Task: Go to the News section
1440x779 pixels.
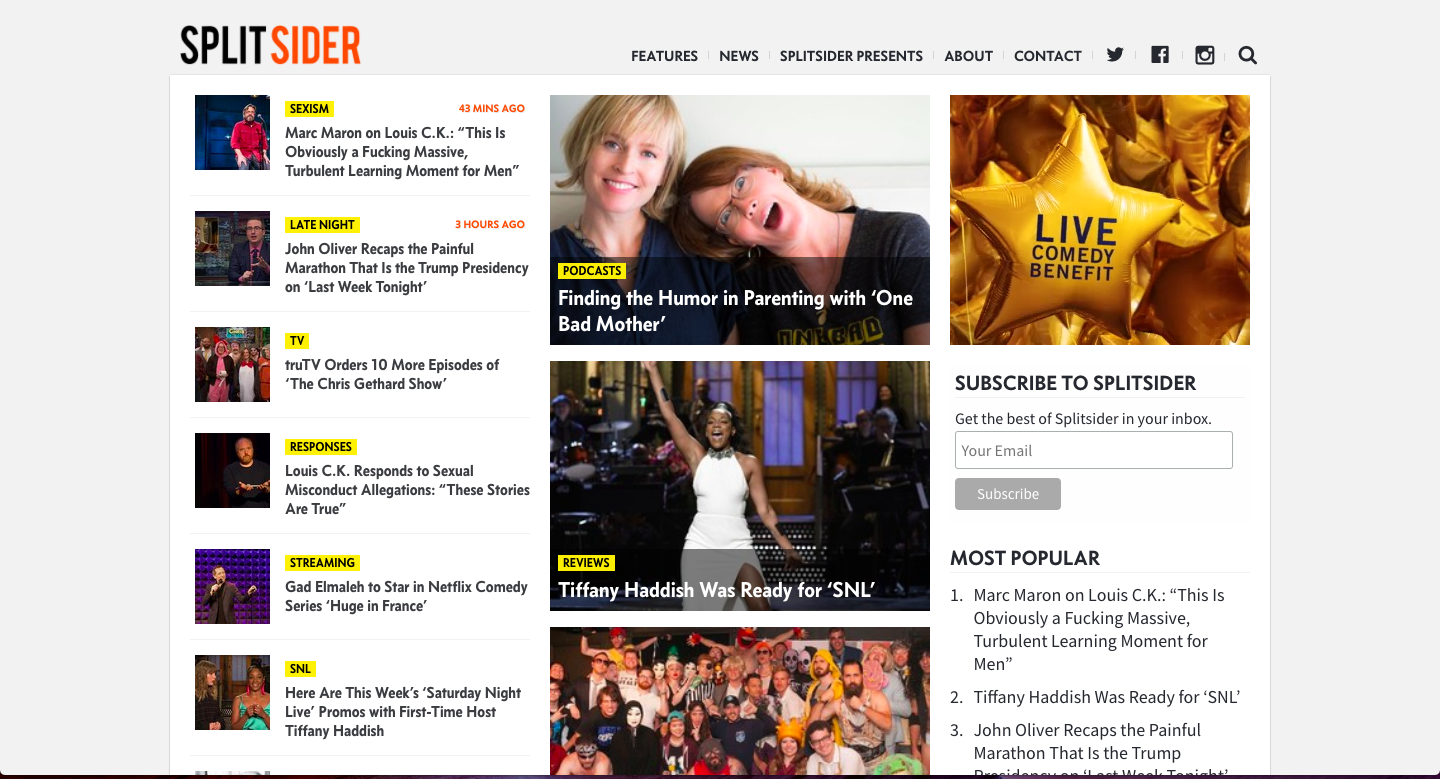Action: 739,56
